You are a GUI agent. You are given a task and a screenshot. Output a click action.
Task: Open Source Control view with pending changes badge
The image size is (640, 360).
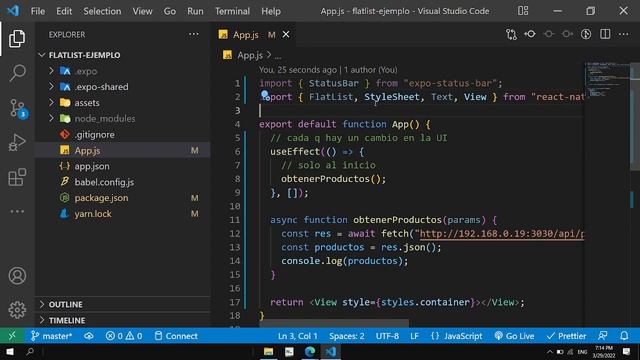(18, 108)
